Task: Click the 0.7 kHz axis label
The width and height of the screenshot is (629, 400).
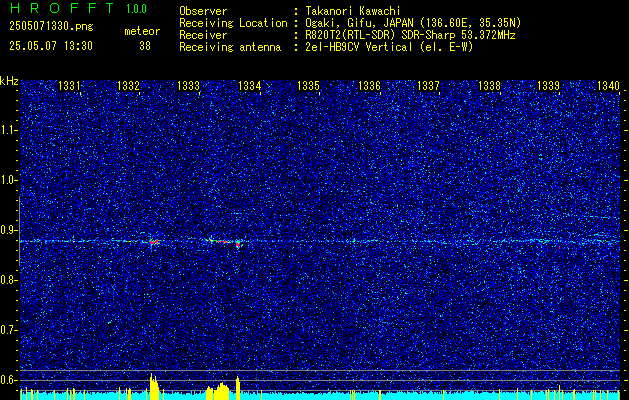Action: point(9,330)
